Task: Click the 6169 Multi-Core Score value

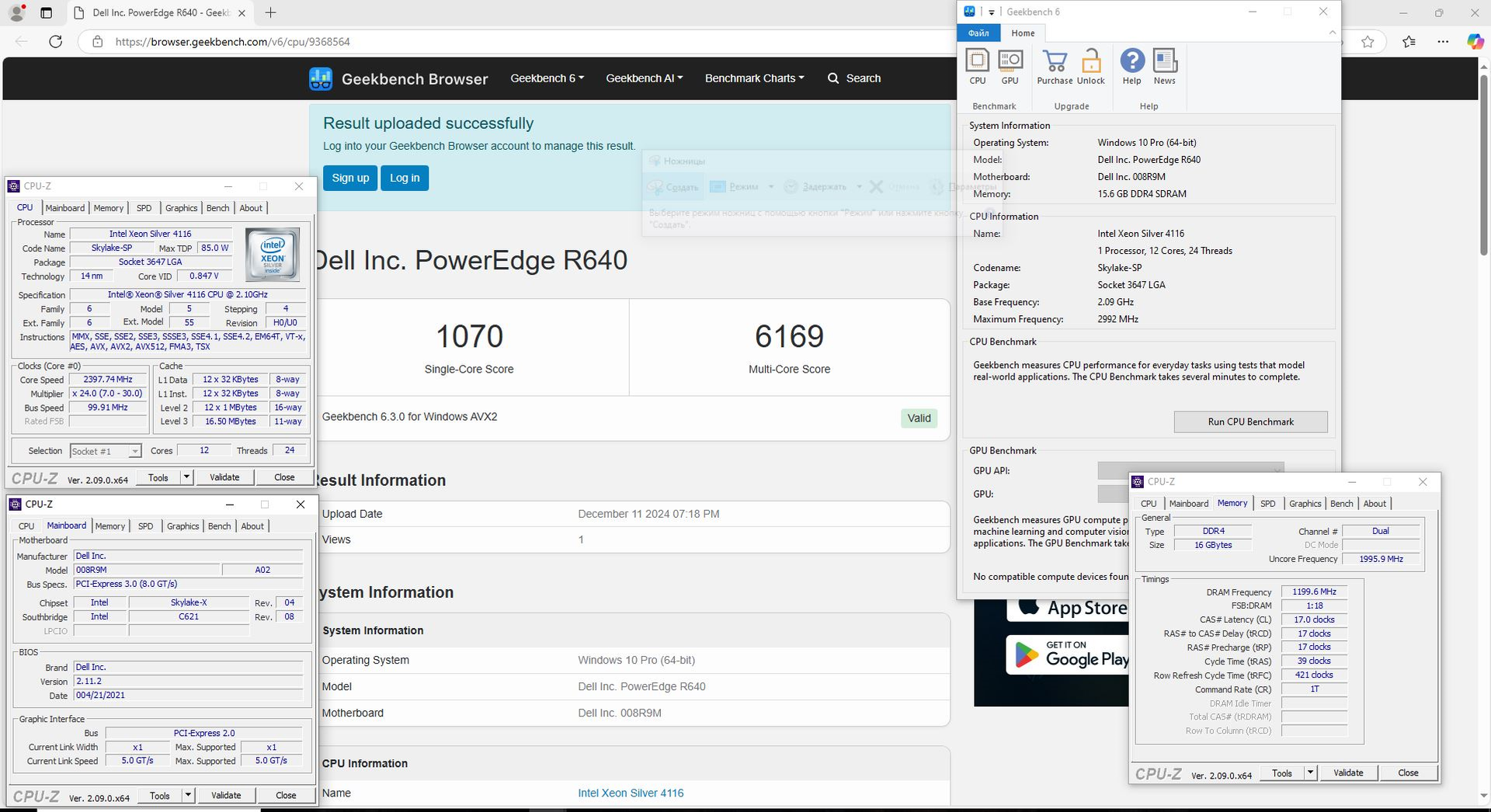Action: pos(789,336)
